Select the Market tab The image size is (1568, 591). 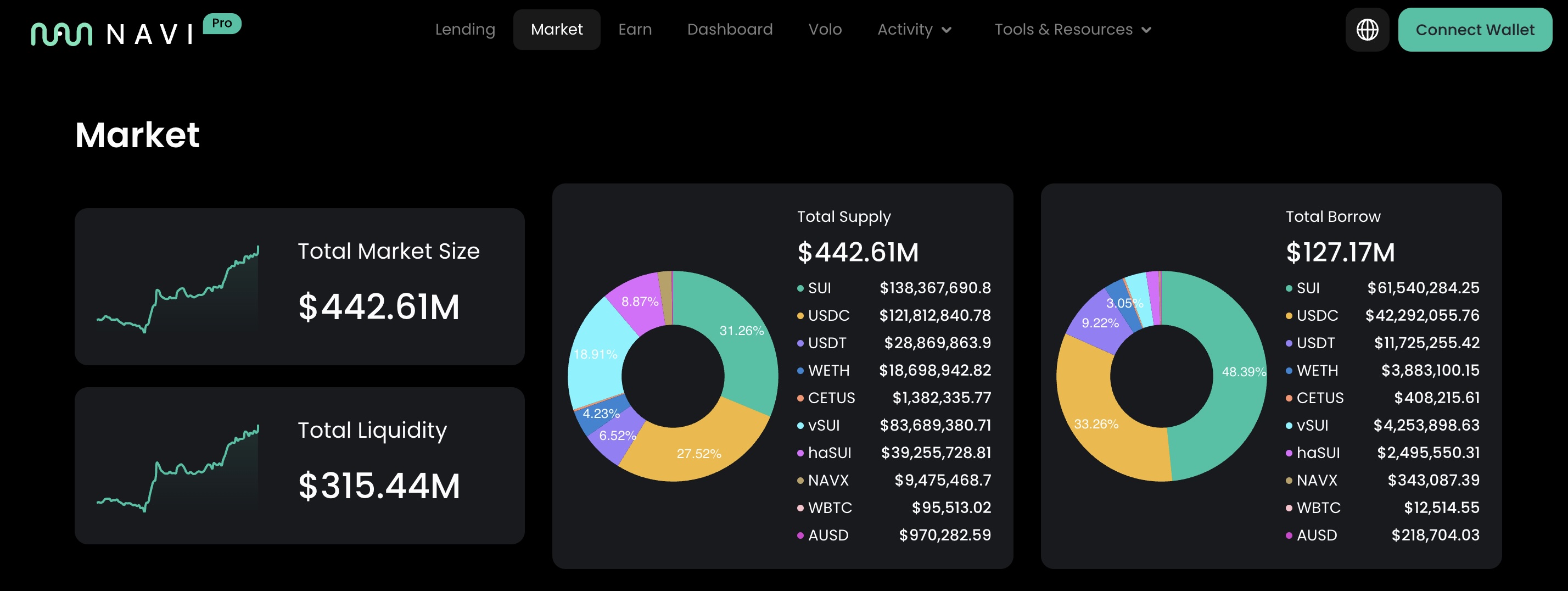pos(556,29)
